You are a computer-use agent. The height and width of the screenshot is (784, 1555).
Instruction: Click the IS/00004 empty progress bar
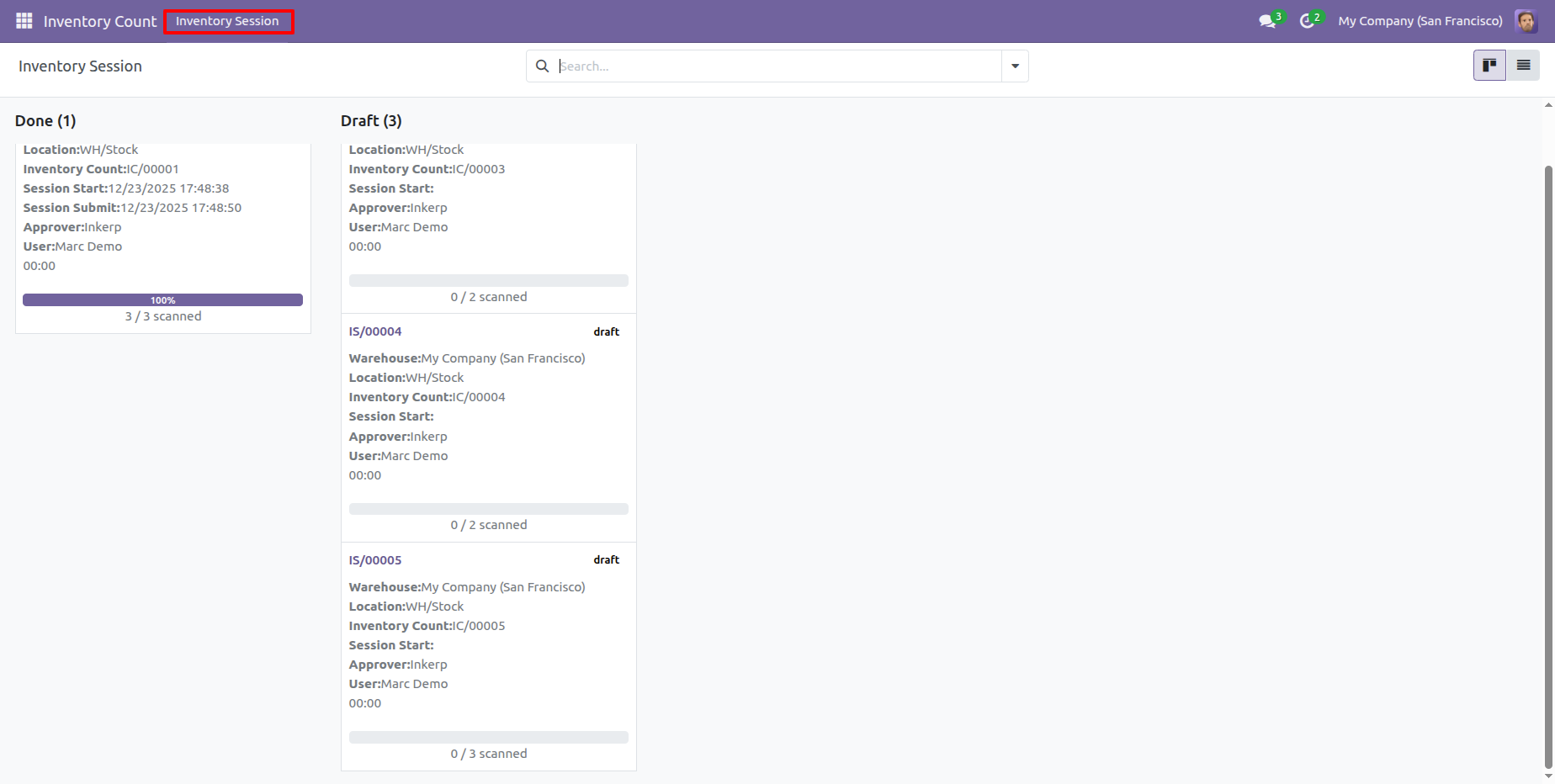click(489, 509)
